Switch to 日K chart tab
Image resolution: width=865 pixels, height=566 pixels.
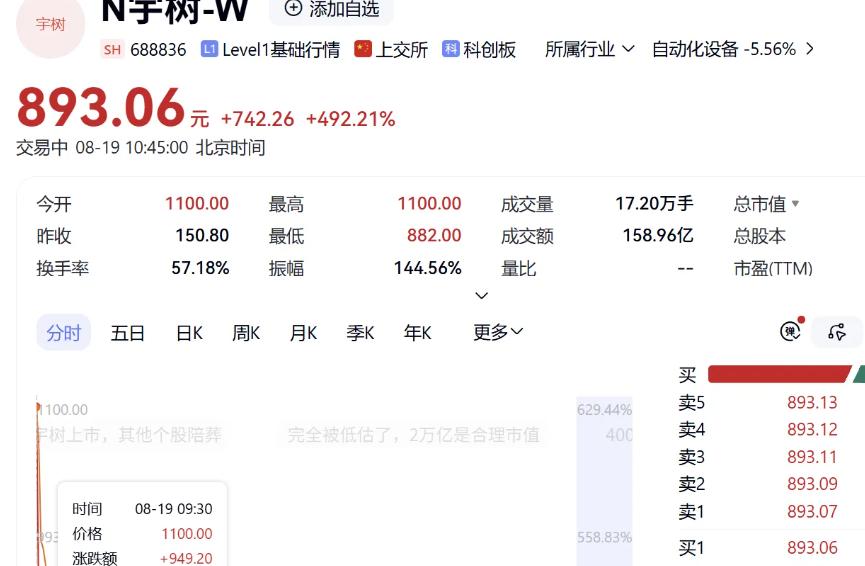[189, 333]
